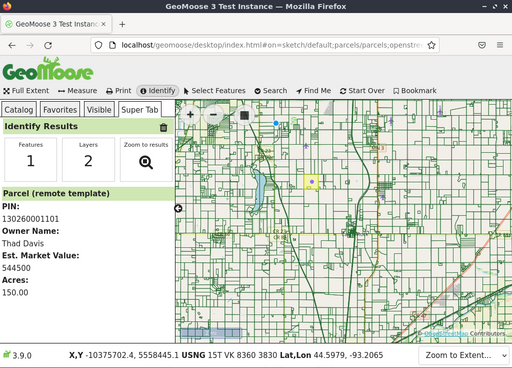Viewport: 512px width, 368px height.
Task: Click the Bookmark tool
Action: 415,91
